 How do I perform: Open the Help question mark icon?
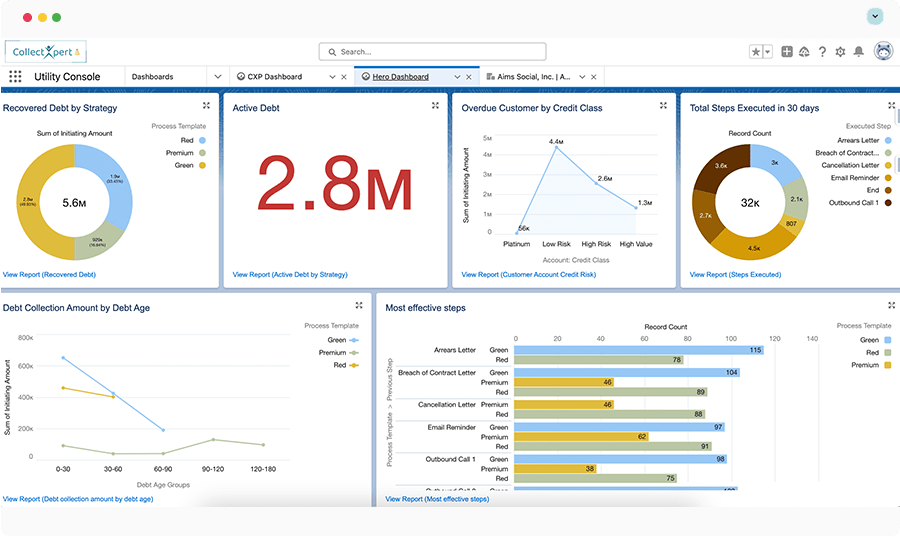pos(822,52)
